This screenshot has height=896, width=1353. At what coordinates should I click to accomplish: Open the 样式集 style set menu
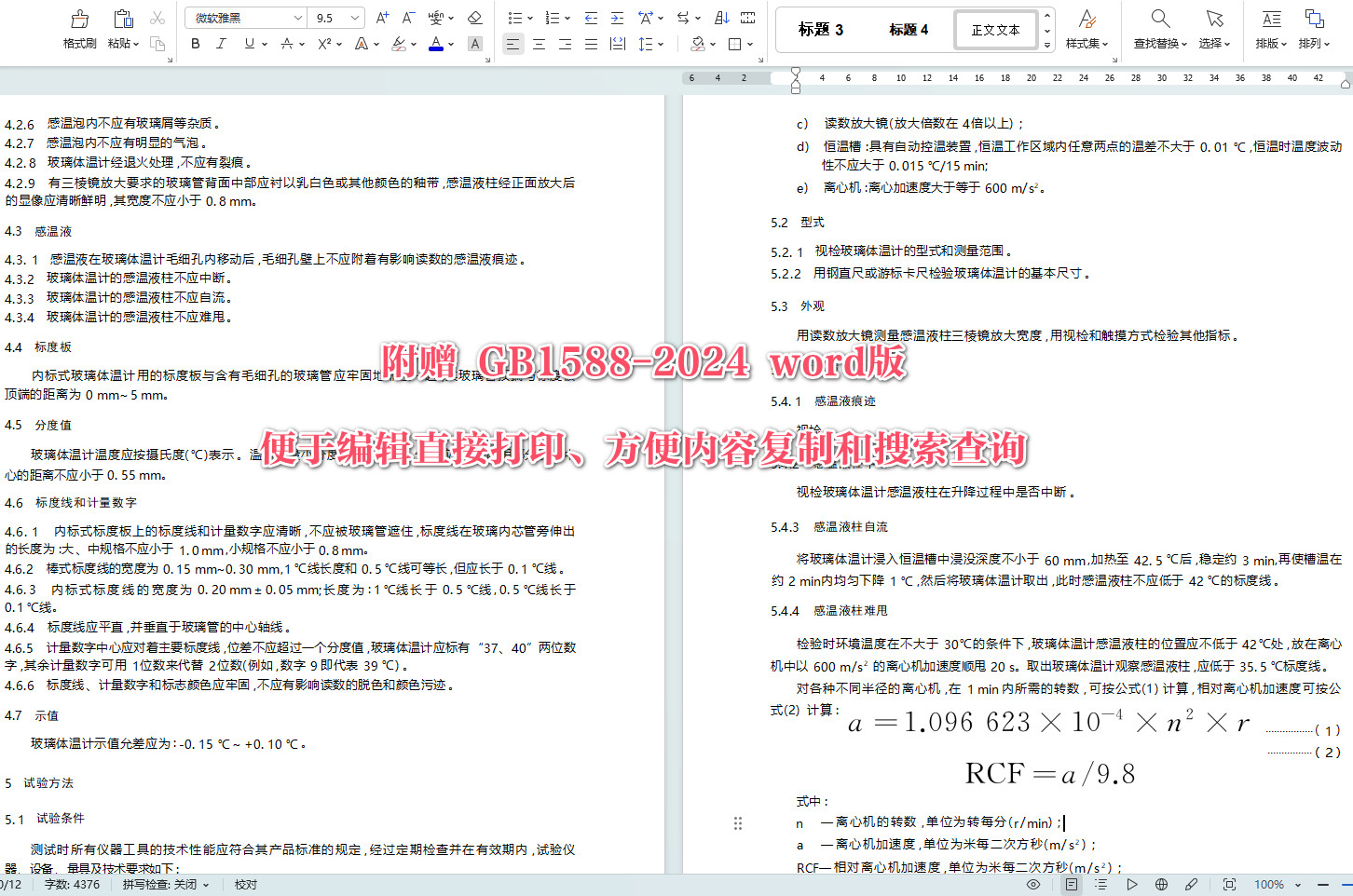point(1086,29)
